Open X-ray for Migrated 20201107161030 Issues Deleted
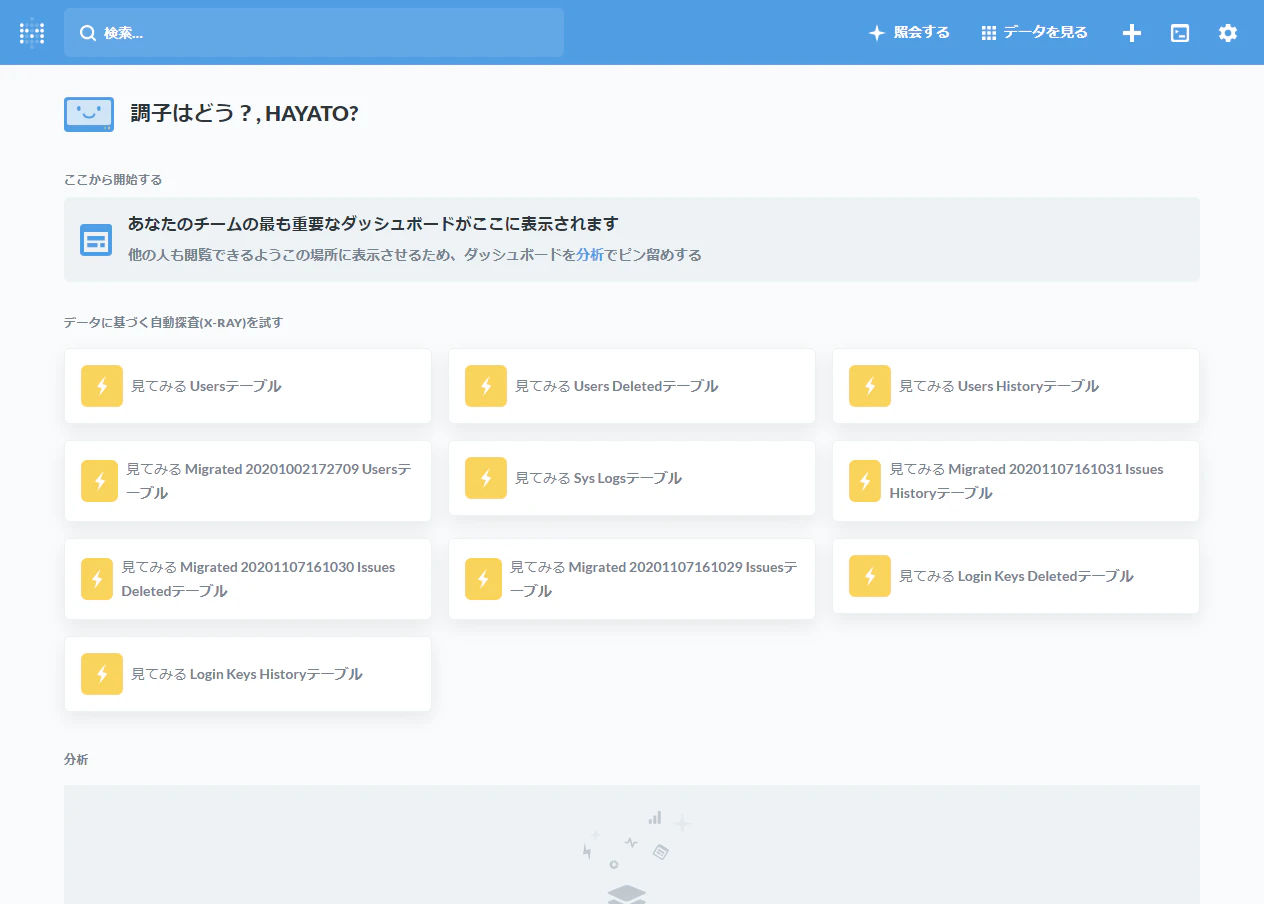Image resolution: width=1264 pixels, height=904 pixels. click(x=248, y=579)
